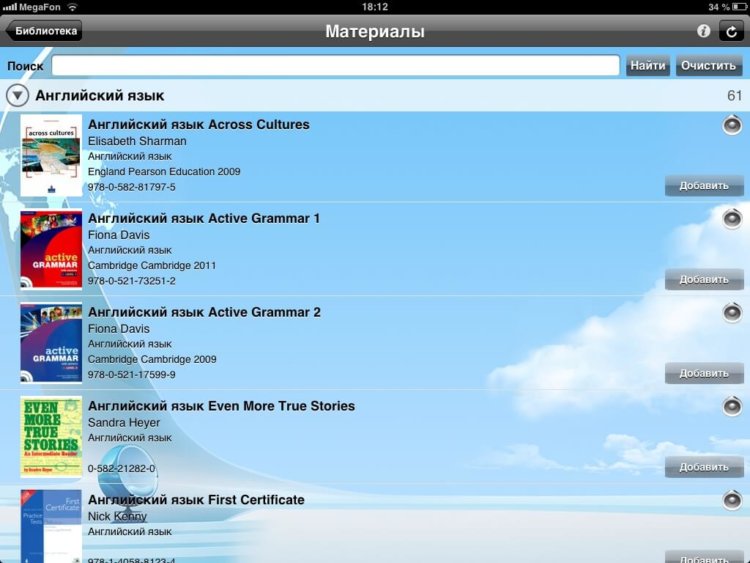Viewport: 750px width, 563px height.
Task: Click author Nick Kenny
Action: click(117, 516)
